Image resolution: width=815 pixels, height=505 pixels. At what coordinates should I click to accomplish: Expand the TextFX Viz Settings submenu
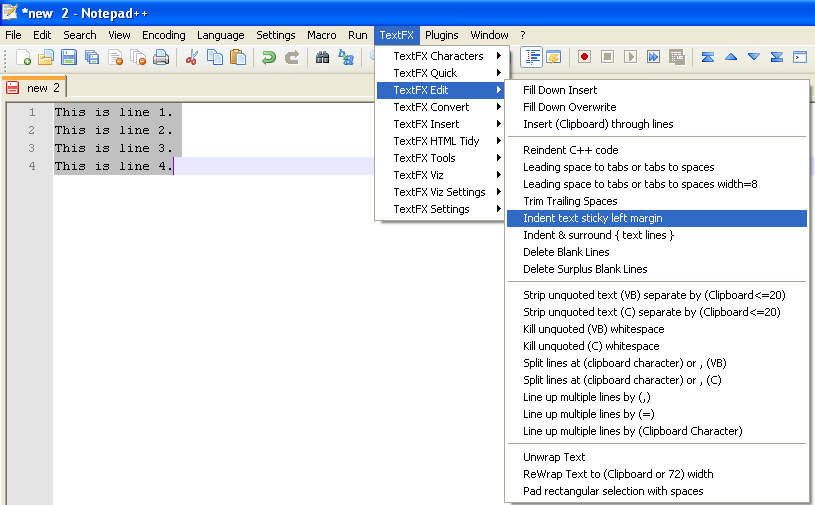click(x=440, y=192)
